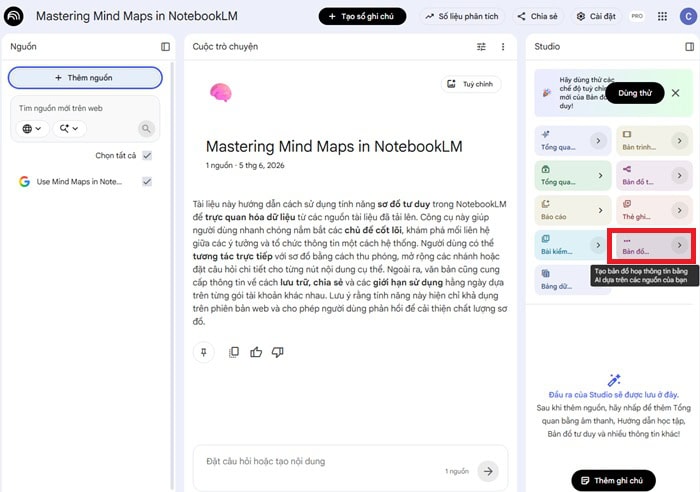Click the pink brain notebook emoji
This screenshot has width=700, height=492.
[221, 92]
